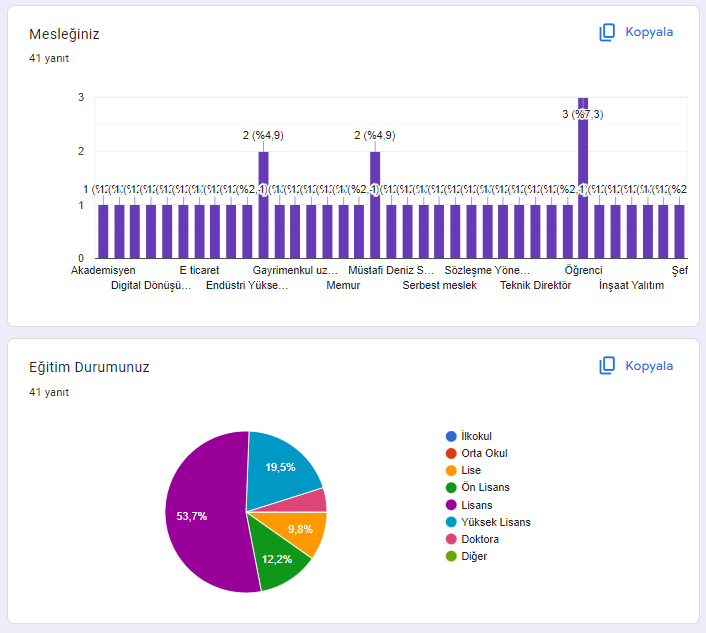Select Diğer light green legend dot
This screenshot has height=633, width=706.
(x=451, y=556)
